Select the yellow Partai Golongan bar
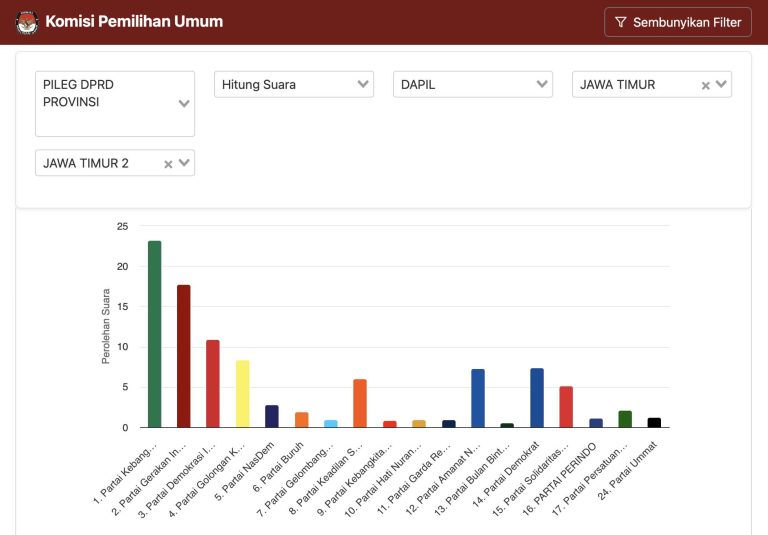Screen dimensions: 768x535 (242, 394)
